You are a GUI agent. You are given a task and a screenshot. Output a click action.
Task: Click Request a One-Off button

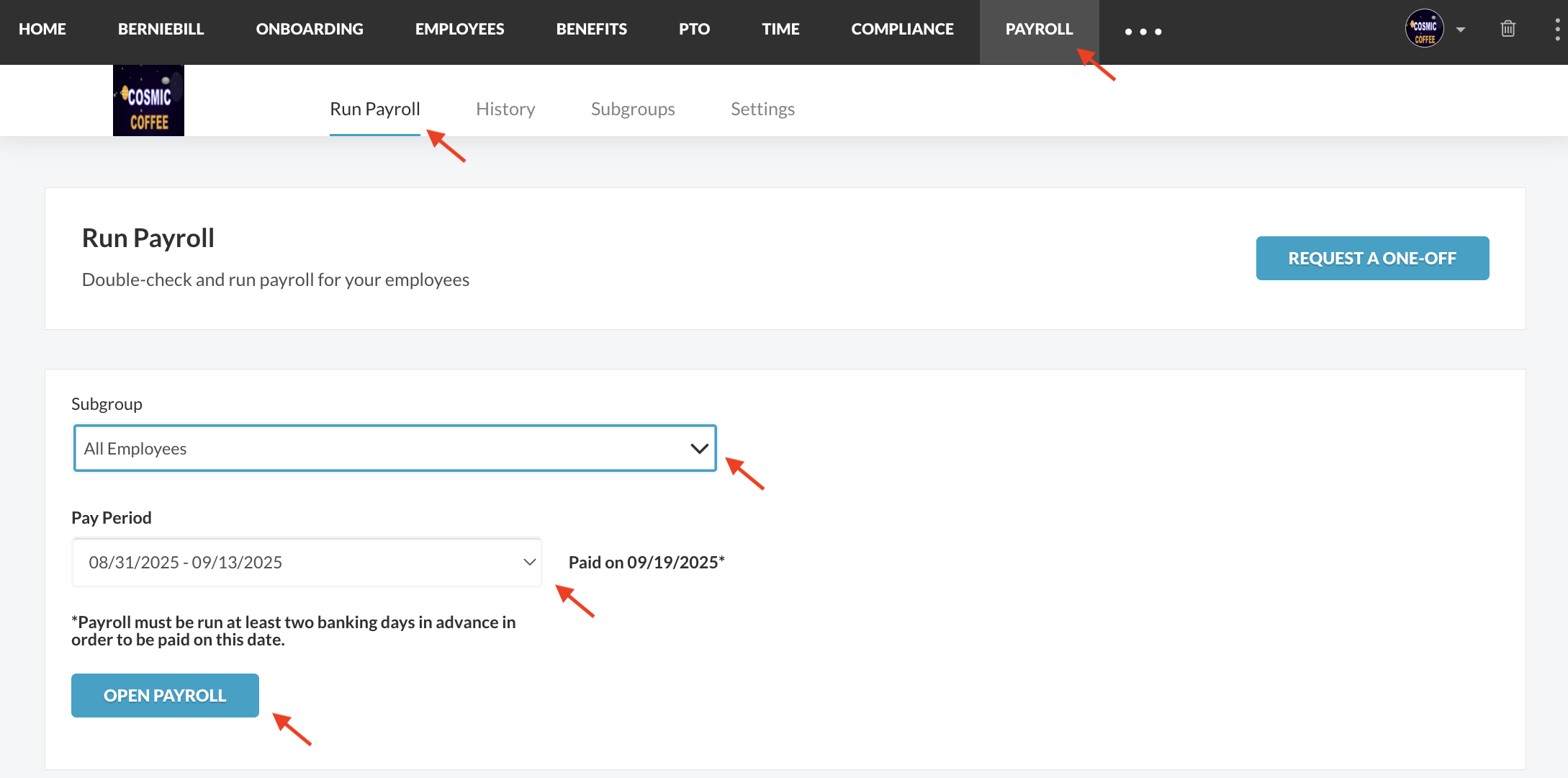click(1372, 258)
